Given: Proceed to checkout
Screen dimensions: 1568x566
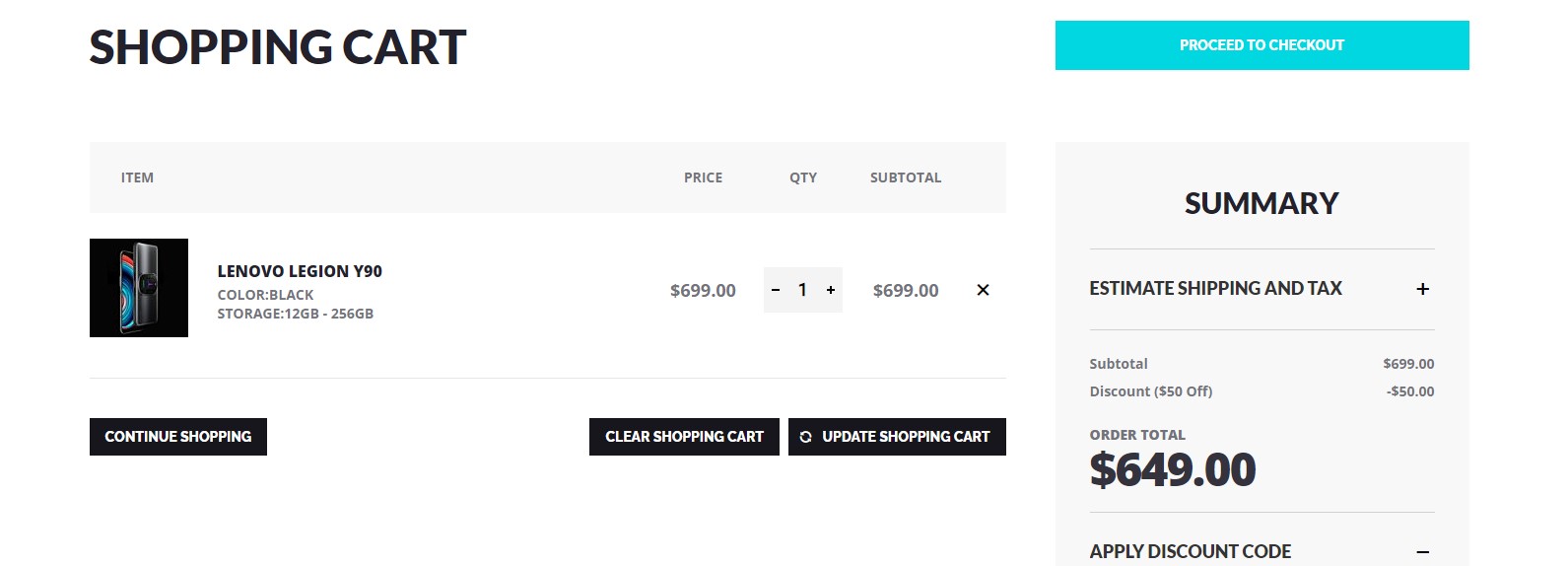Looking at the screenshot, I should [1261, 45].
